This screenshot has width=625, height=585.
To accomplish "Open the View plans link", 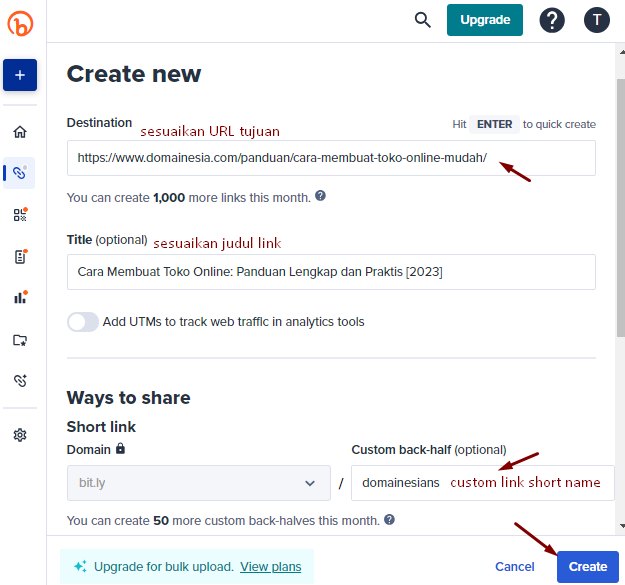I will pyautogui.click(x=270, y=567).
